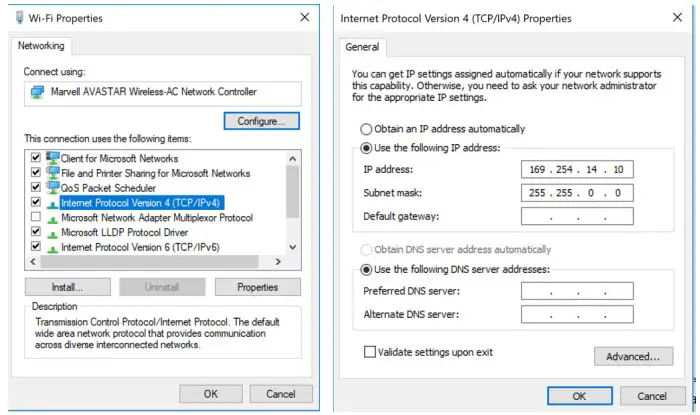
Task: Click the Marvell AVASTAR network adapter icon
Action: pos(38,92)
